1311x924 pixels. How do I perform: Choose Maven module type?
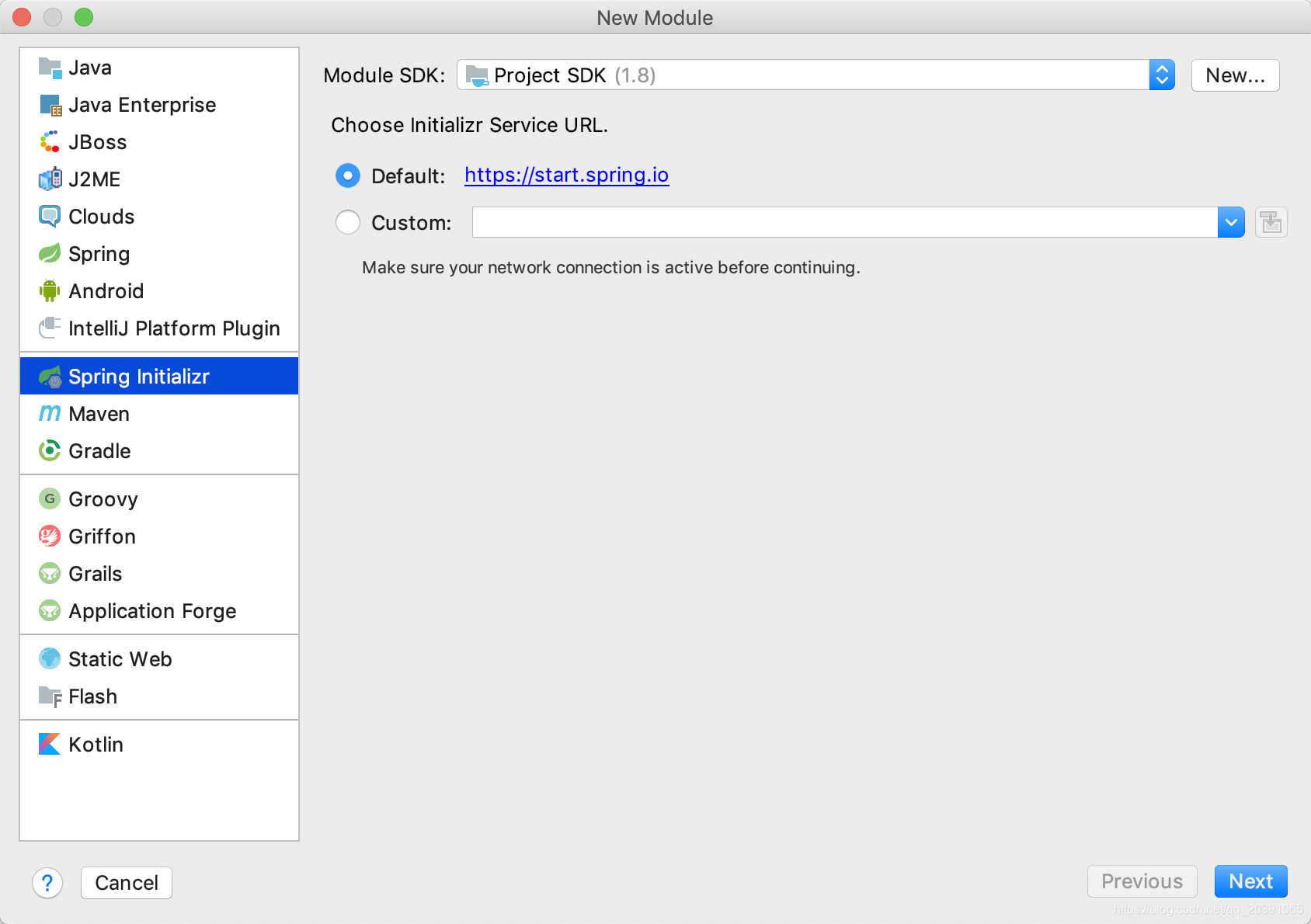point(159,414)
